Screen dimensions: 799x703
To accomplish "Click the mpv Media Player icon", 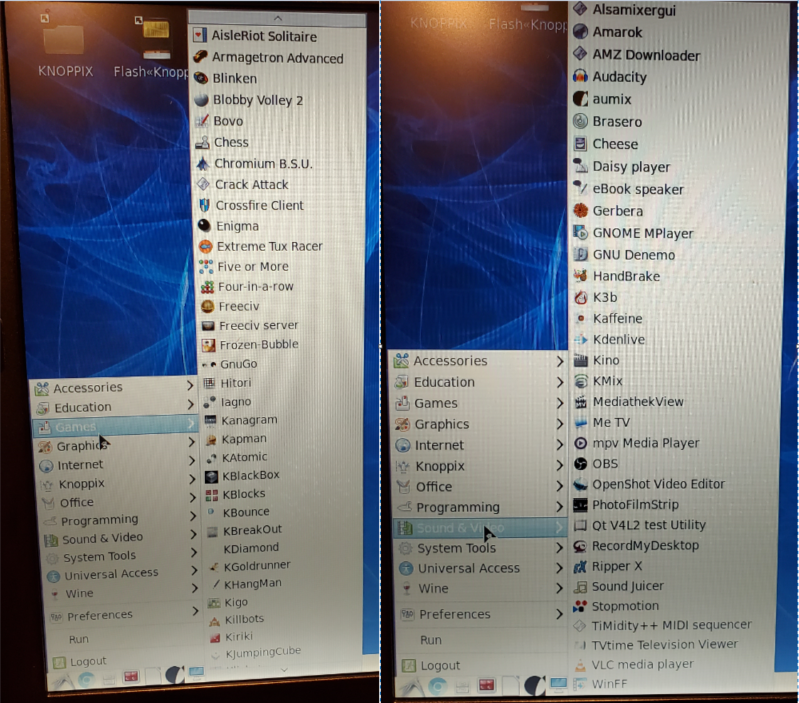I will tap(580, 443).
